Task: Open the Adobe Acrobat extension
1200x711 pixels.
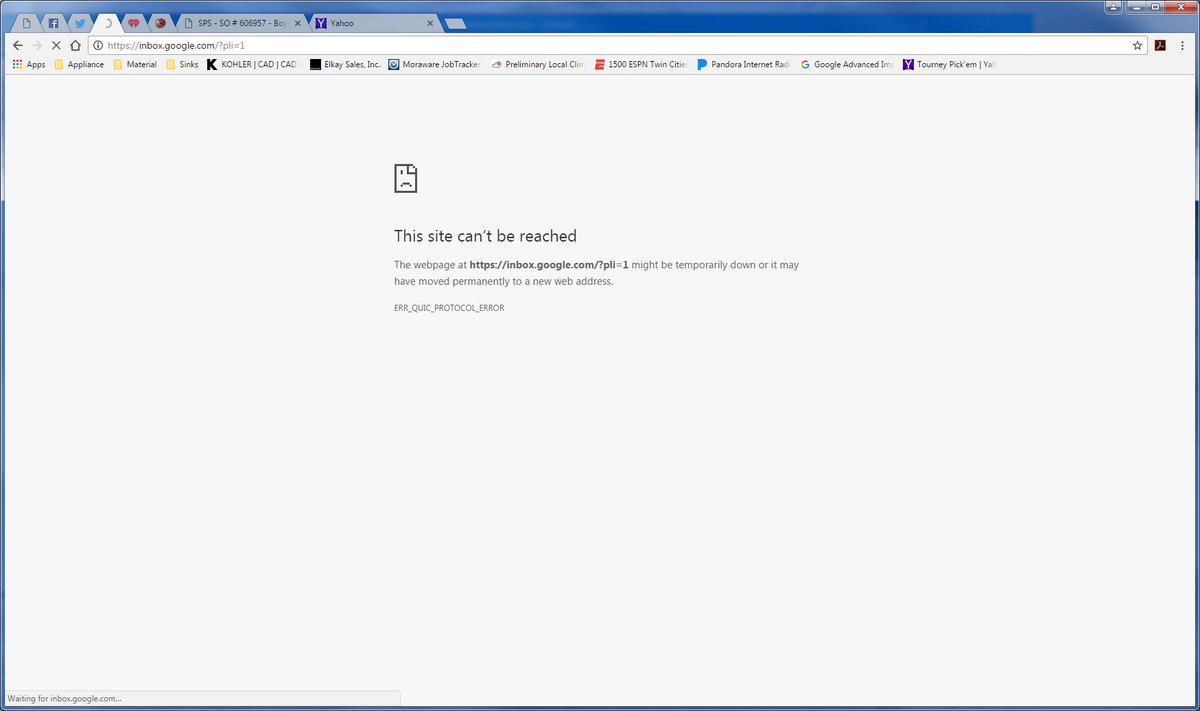Action: 1160,45
